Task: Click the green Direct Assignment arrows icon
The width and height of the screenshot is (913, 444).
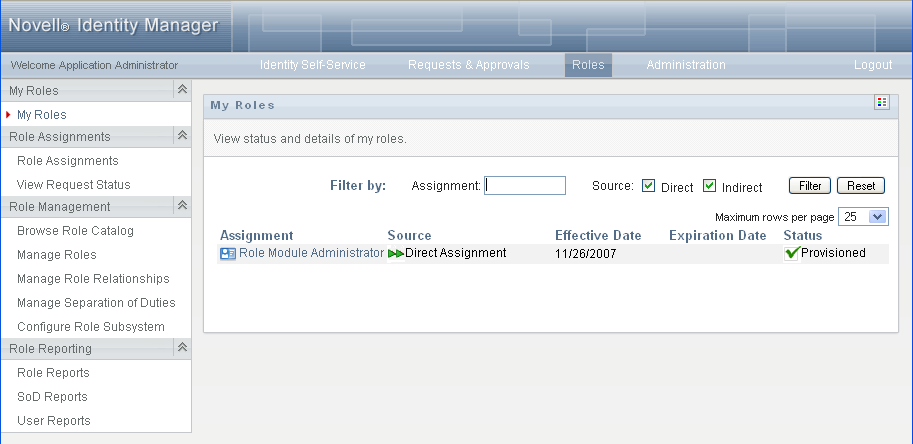Action: (396, 254)
